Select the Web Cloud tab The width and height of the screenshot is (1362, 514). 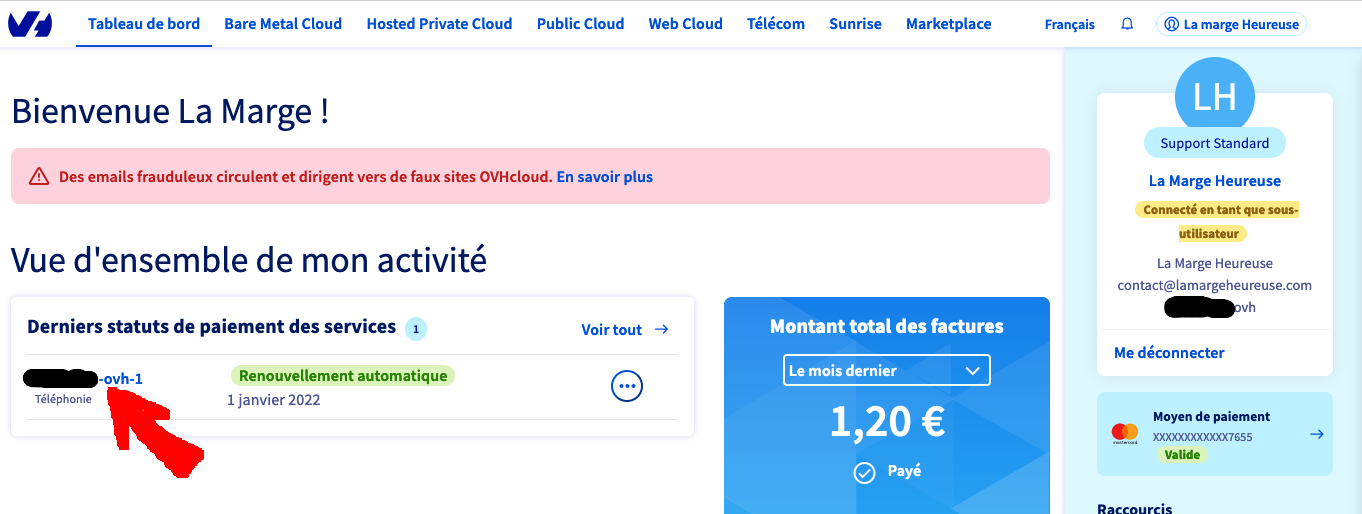(685, 24)
